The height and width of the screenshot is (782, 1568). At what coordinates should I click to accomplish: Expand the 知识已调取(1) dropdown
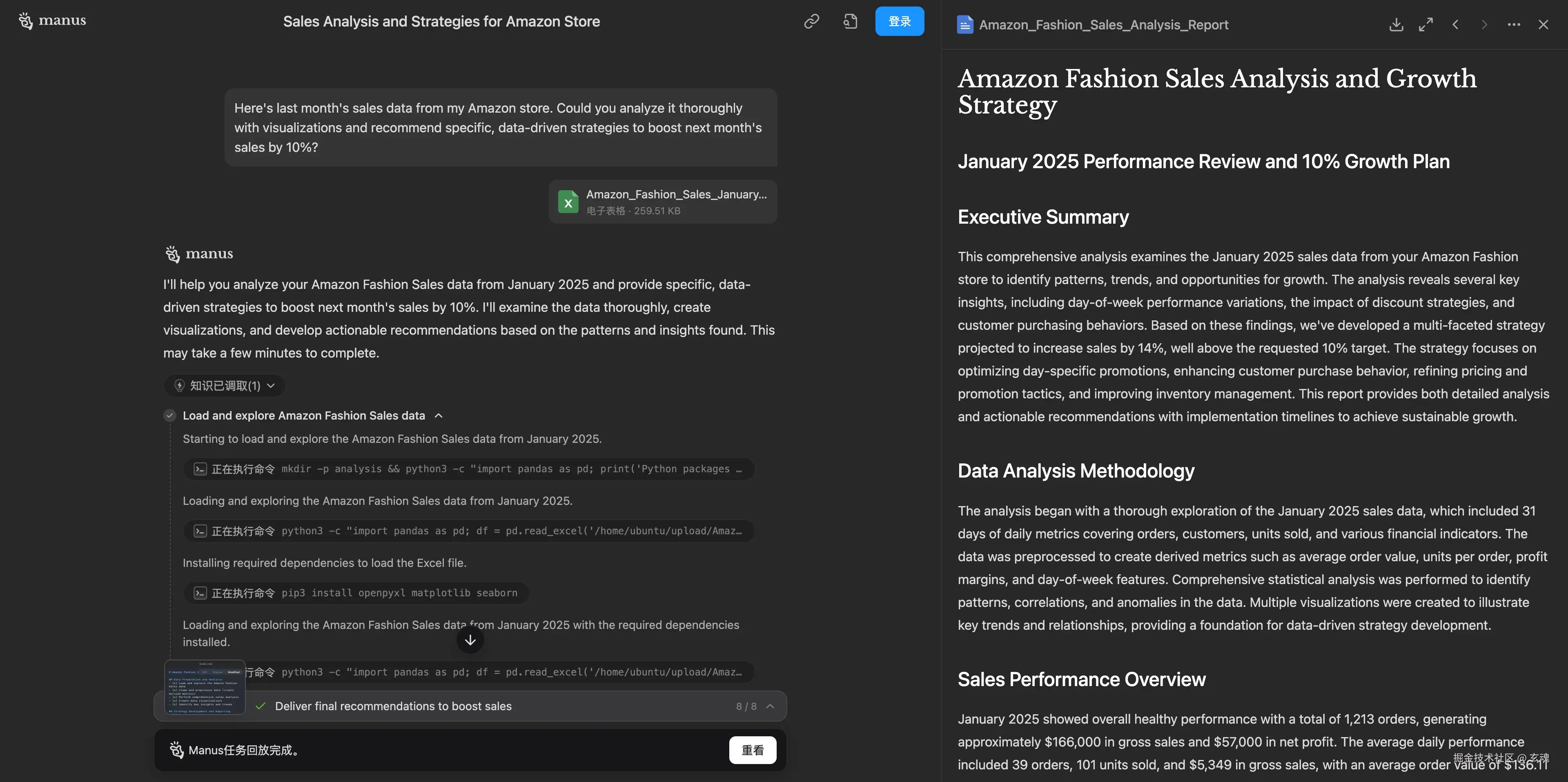tap(225, 386)
